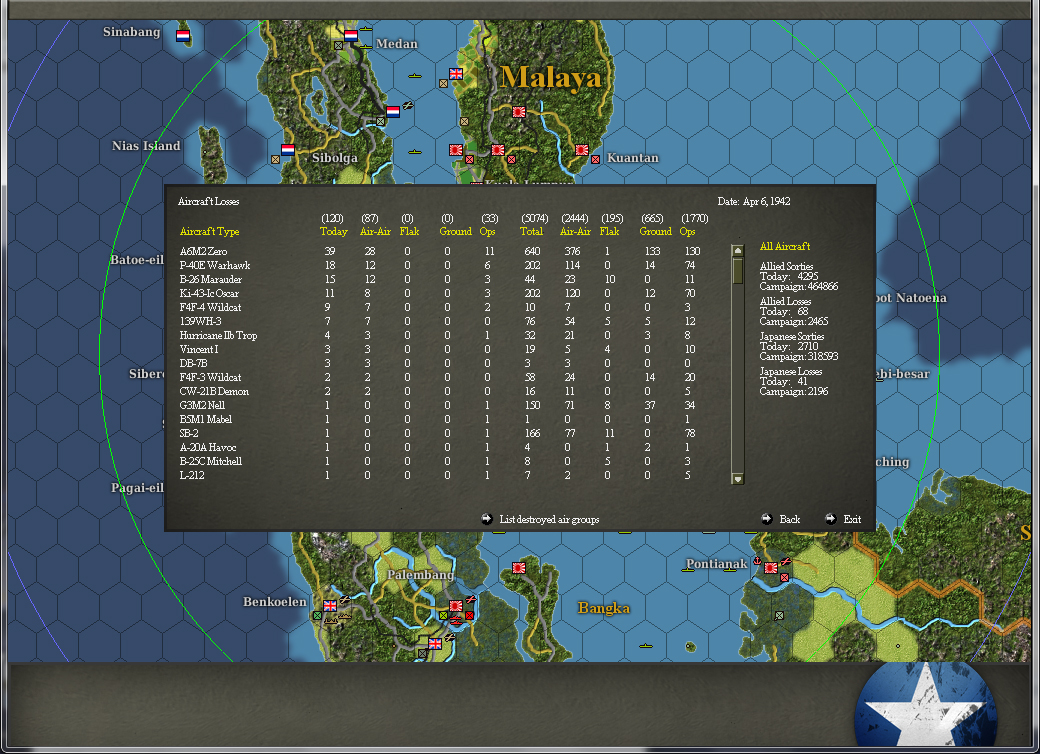
Task: Click the Japanese aircraft icon beside Pontianak
Action: [x=786, y=562]
